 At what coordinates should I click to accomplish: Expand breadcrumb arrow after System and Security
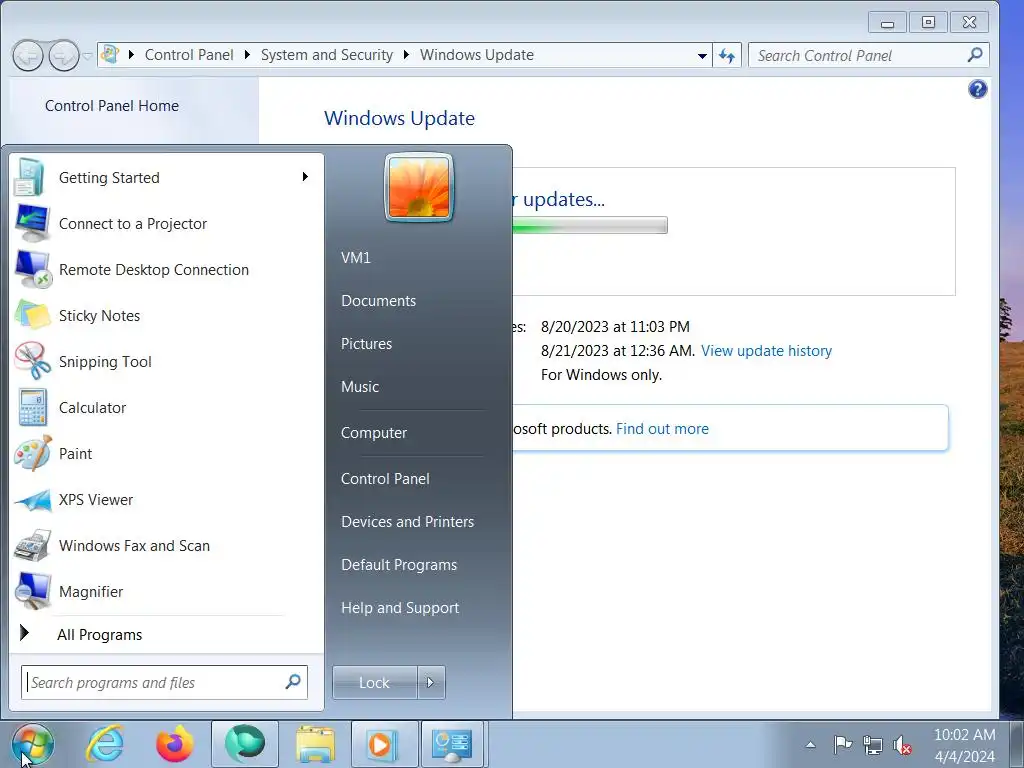406,55
